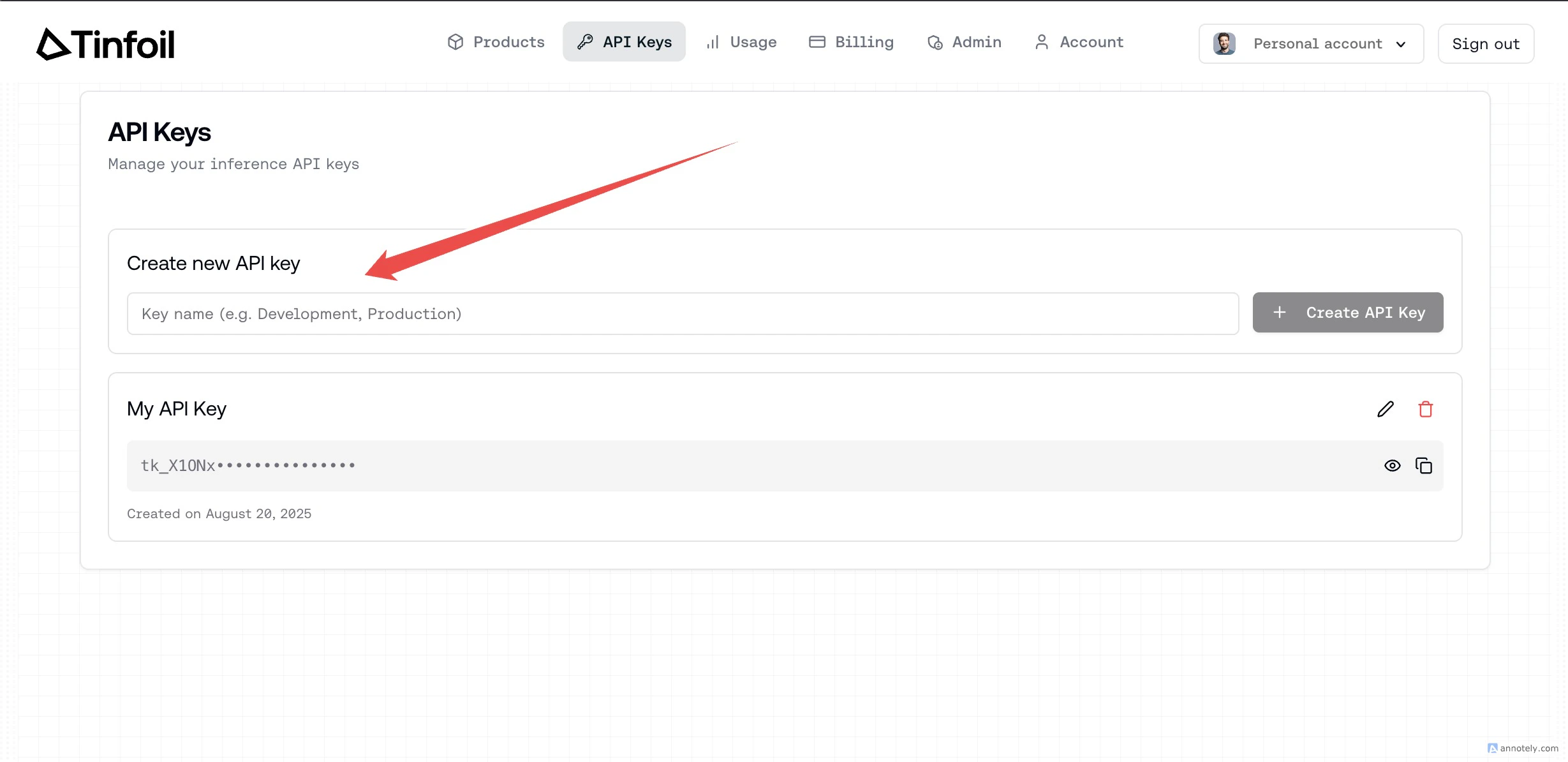Screen dimensions: 1568x762
Task: Select the Products cube icon
Action: click(x=455, y=41)
